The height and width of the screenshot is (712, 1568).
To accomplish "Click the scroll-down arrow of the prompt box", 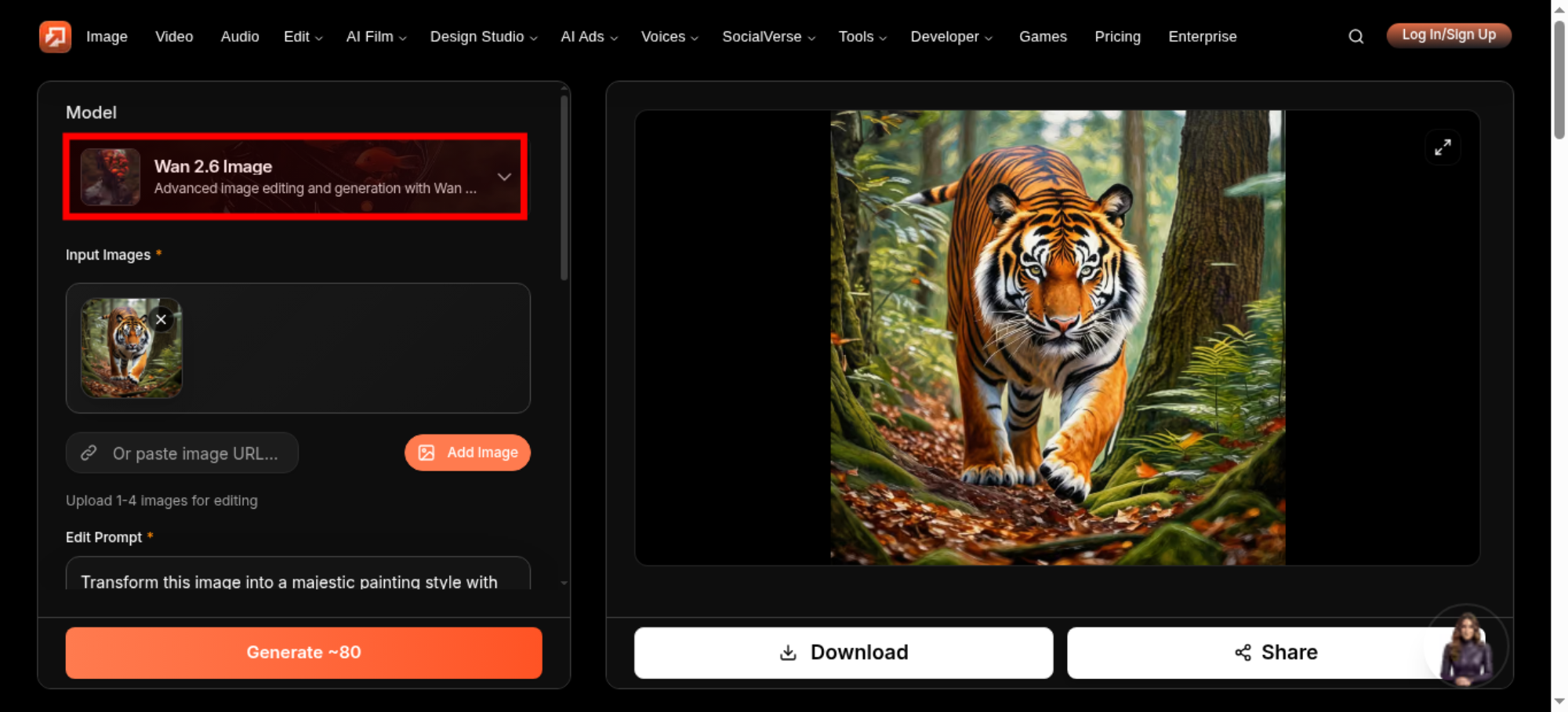I will tap(564, 583).
